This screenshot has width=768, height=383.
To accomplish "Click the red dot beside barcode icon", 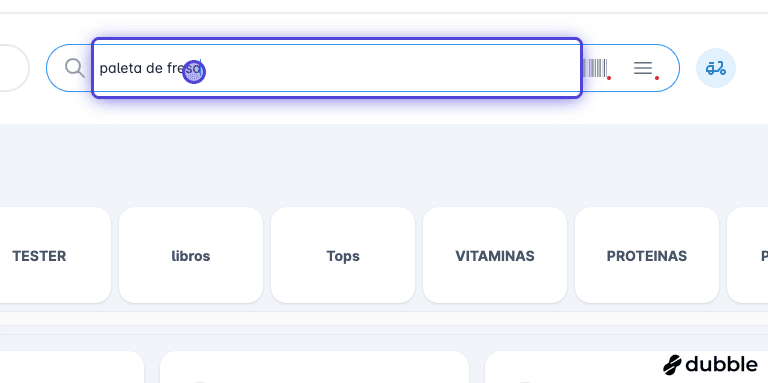I will coord(609,78).
